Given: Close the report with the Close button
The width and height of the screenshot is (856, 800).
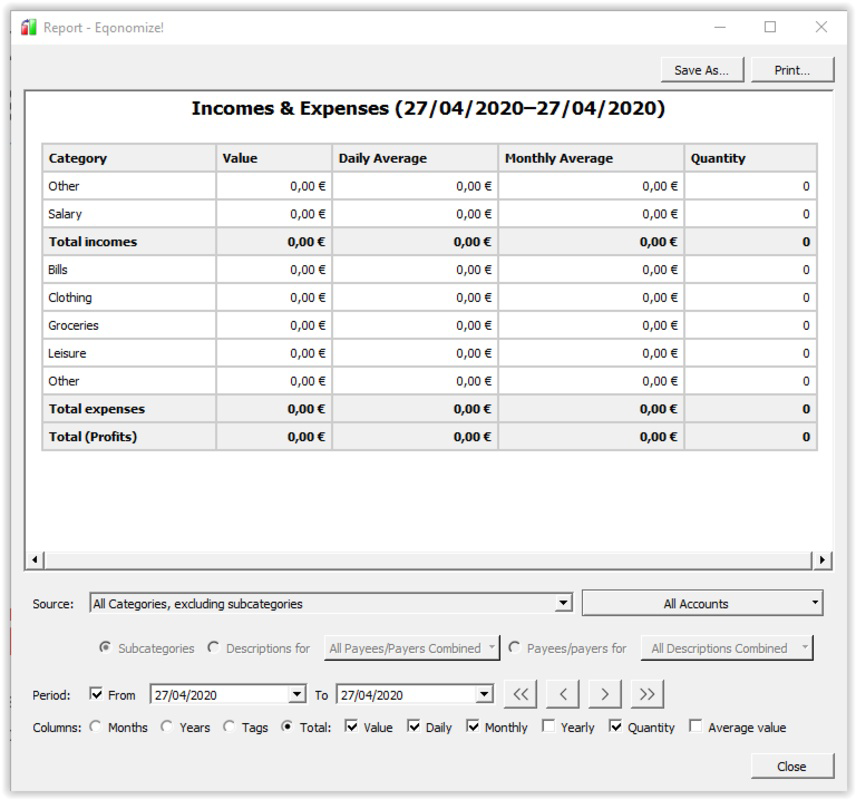Looking at the screenshot, I should pos(792,766).
